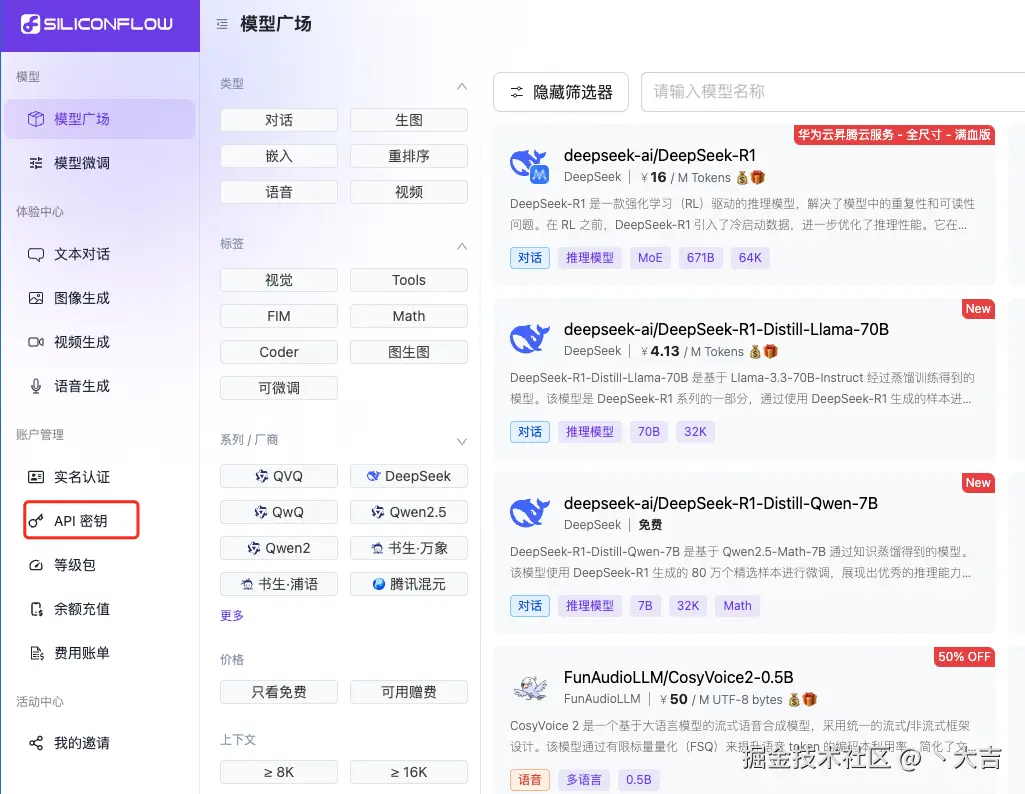
Task: Click the SiliconFlow logo
Action: point(97,24)
